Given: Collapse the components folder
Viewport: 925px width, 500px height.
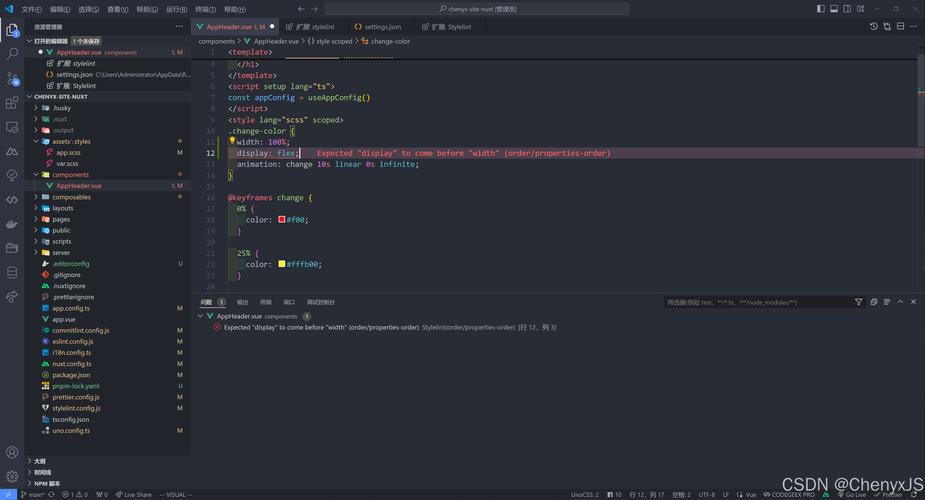Looking at the screenshot, I should (70, 174).
